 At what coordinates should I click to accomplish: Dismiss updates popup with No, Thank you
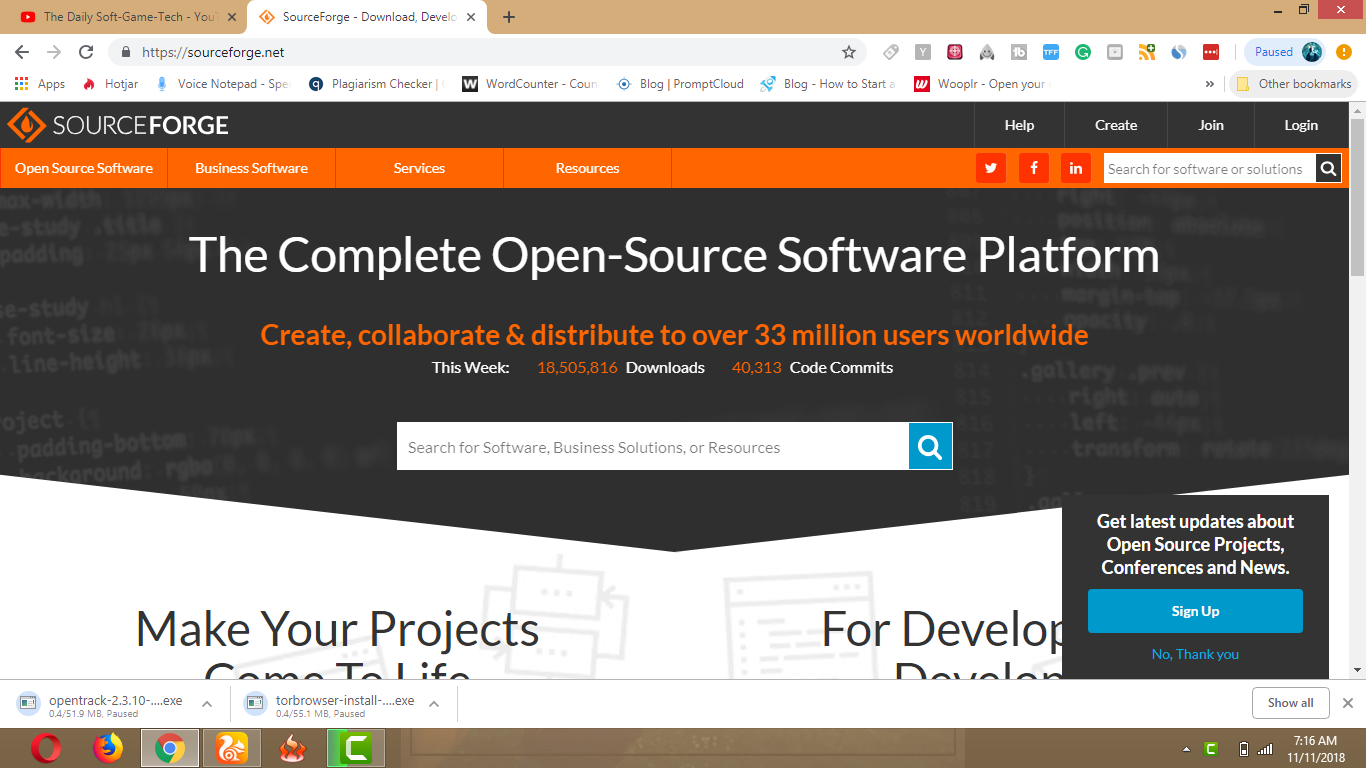(1195, 654)
